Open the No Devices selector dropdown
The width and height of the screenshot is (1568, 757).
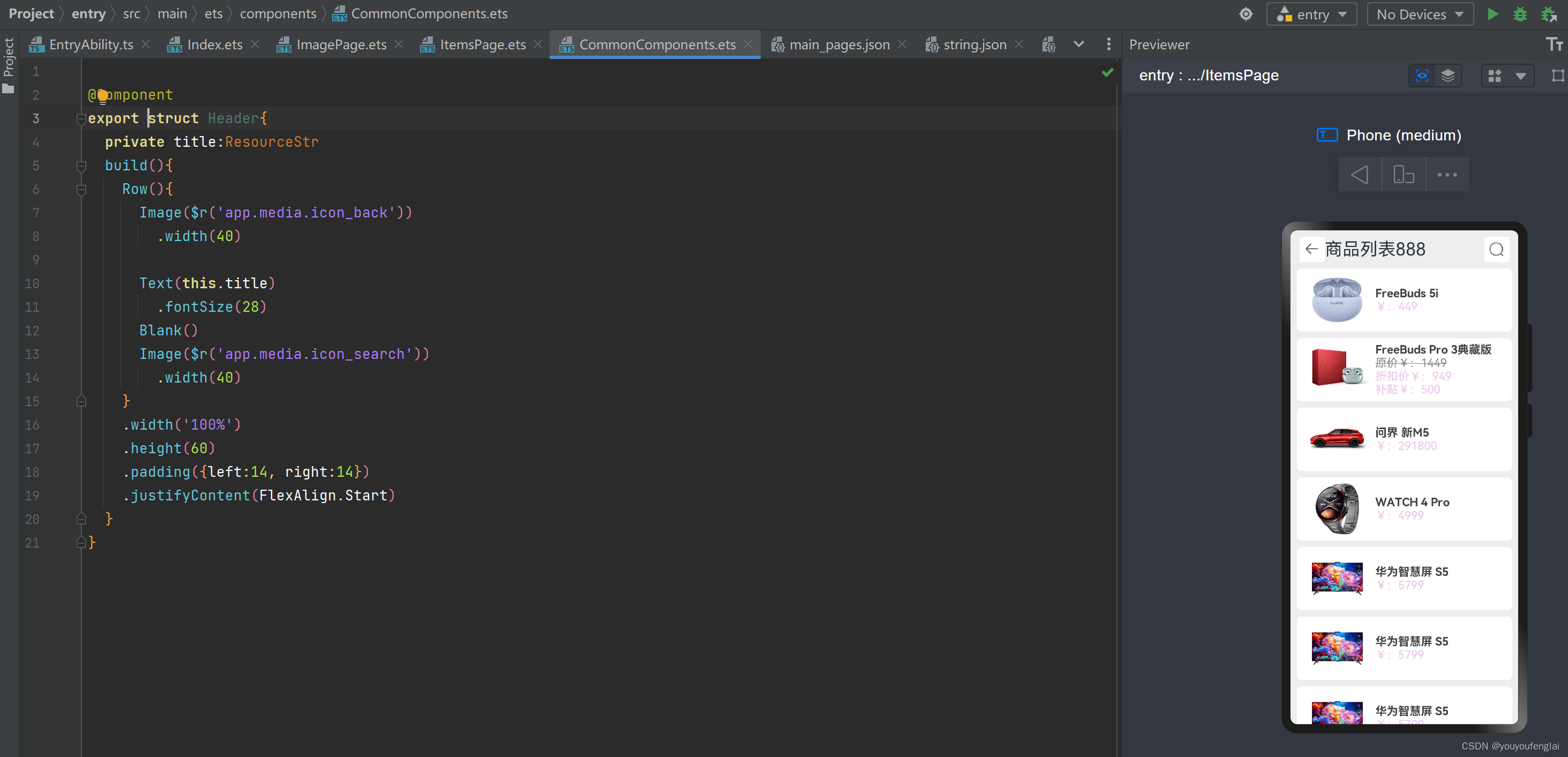click(1420, 14)
